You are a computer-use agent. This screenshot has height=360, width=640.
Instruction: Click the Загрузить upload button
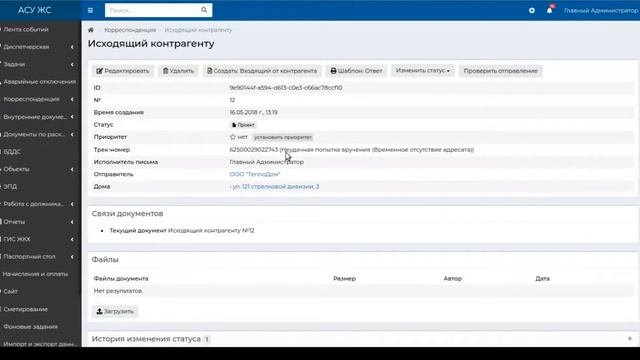pyautogui.click(x=115, y=311)
